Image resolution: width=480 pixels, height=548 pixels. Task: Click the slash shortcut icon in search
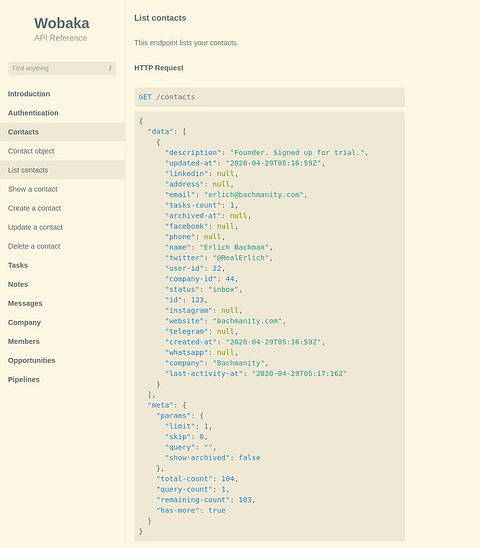110,68
